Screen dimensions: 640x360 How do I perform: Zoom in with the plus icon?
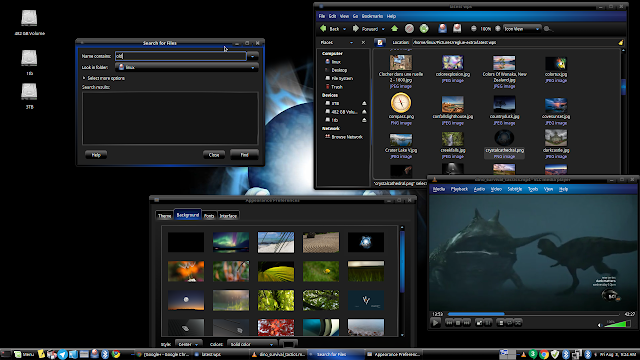(x=498, y=29)
